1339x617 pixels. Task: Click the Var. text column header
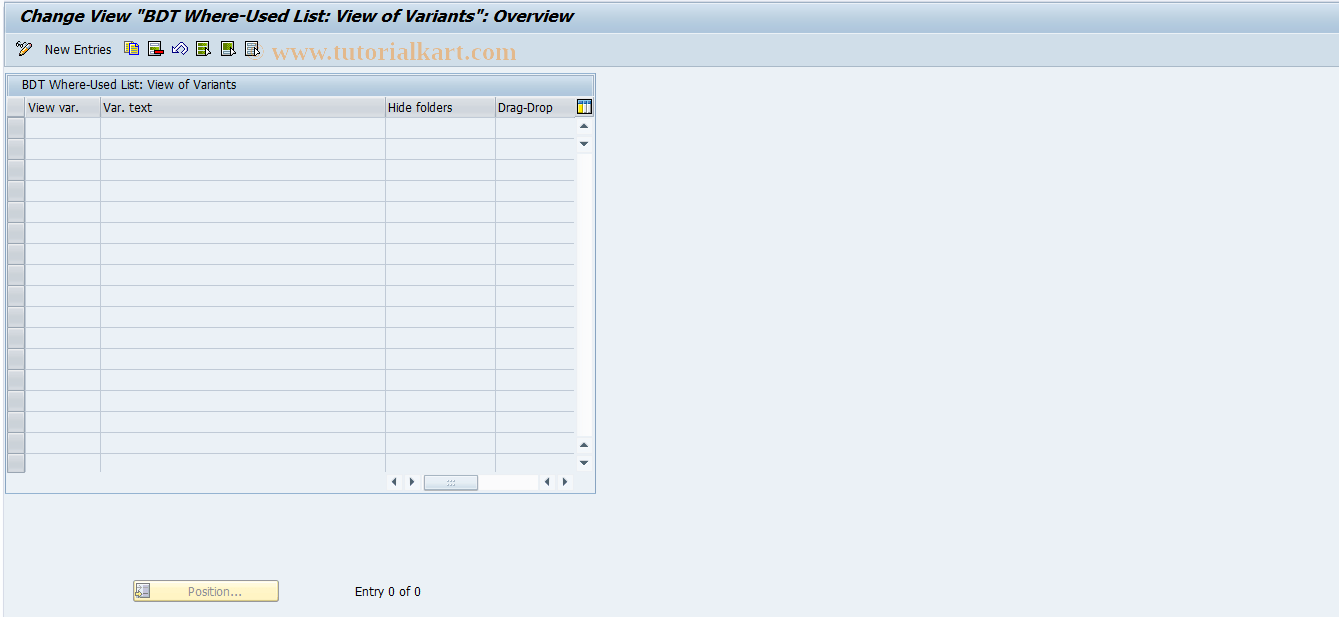click(x=127, y=107)
